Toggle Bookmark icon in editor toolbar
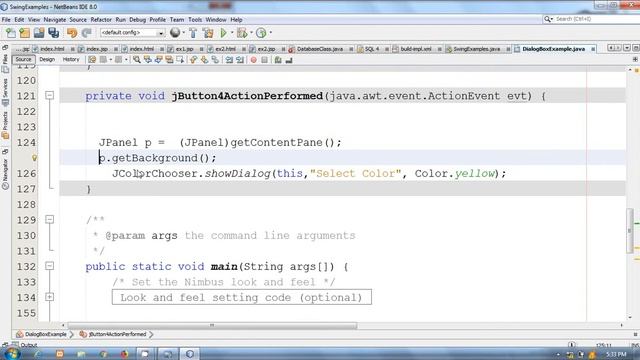 click(215, 60)
